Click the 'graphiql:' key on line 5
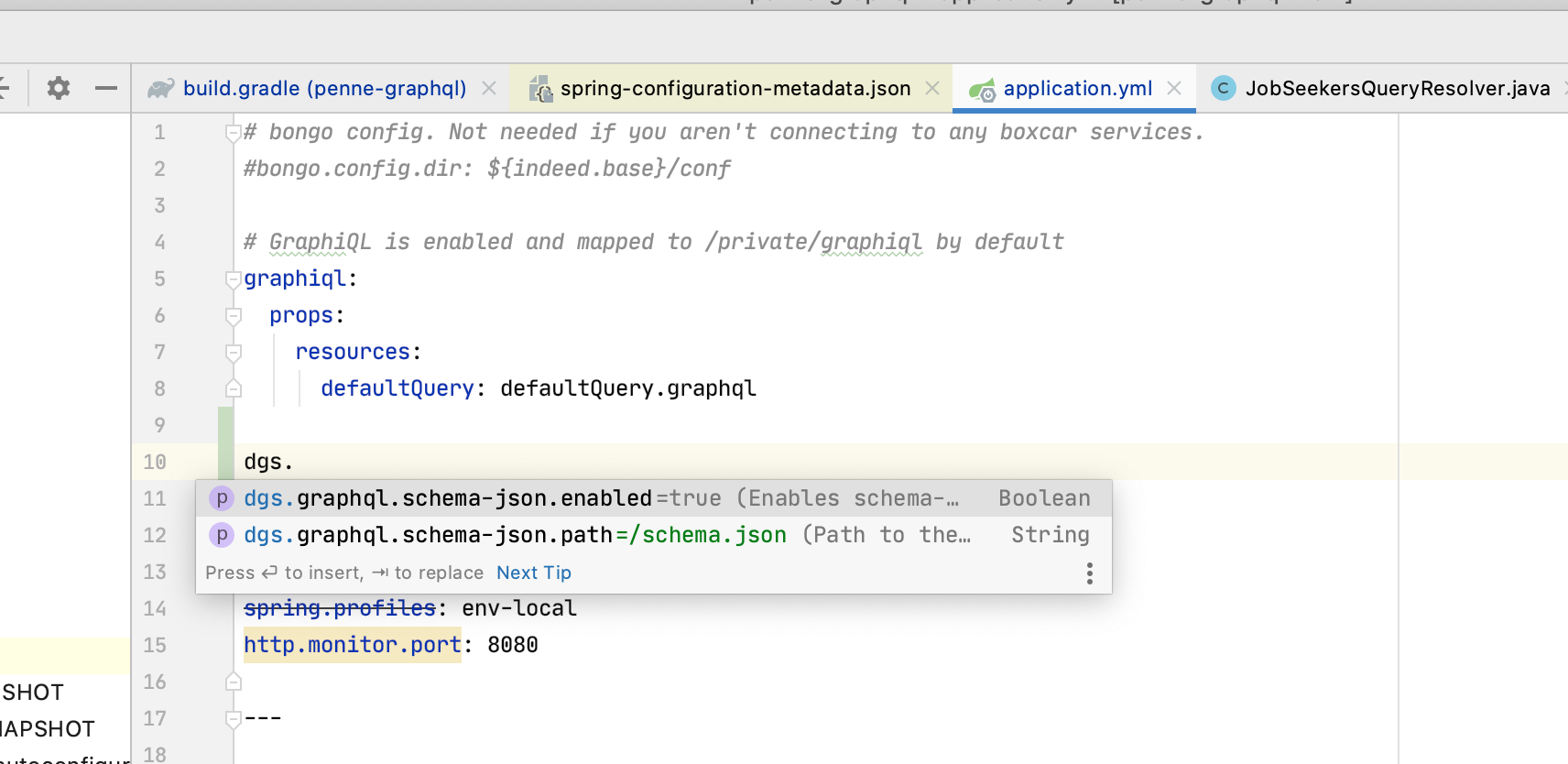This screenshot has width=1568, height=764. tap(300, 278)
